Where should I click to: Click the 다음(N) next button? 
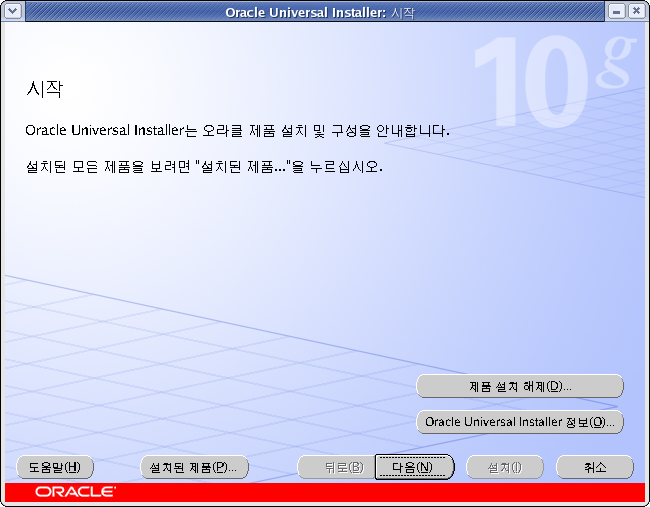[x=414, y=467]
